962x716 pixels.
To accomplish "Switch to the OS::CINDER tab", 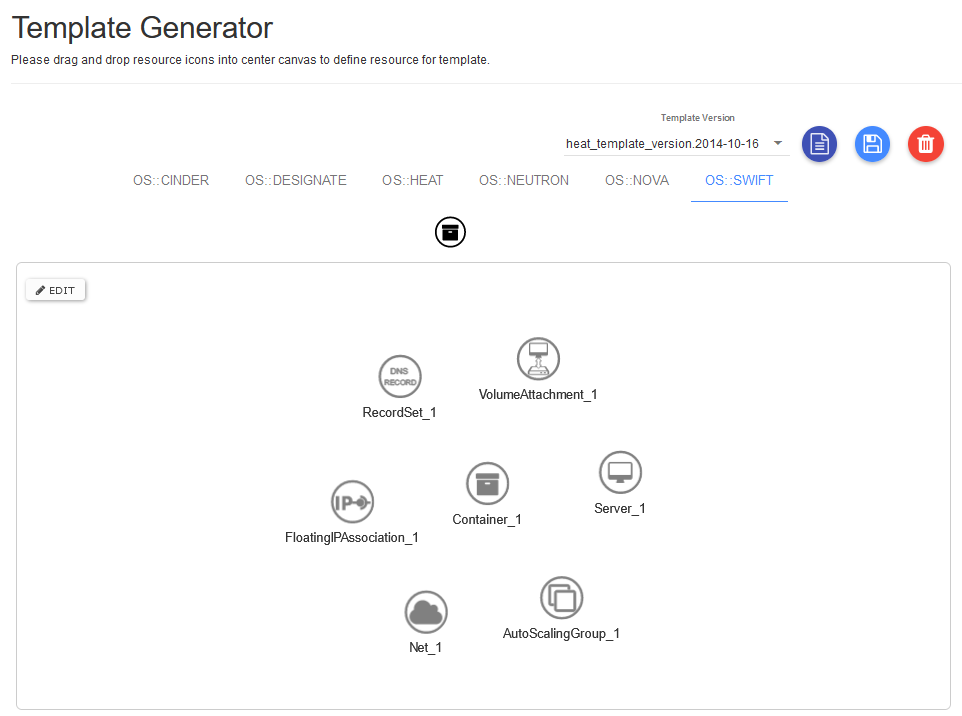I will point(170,180).
